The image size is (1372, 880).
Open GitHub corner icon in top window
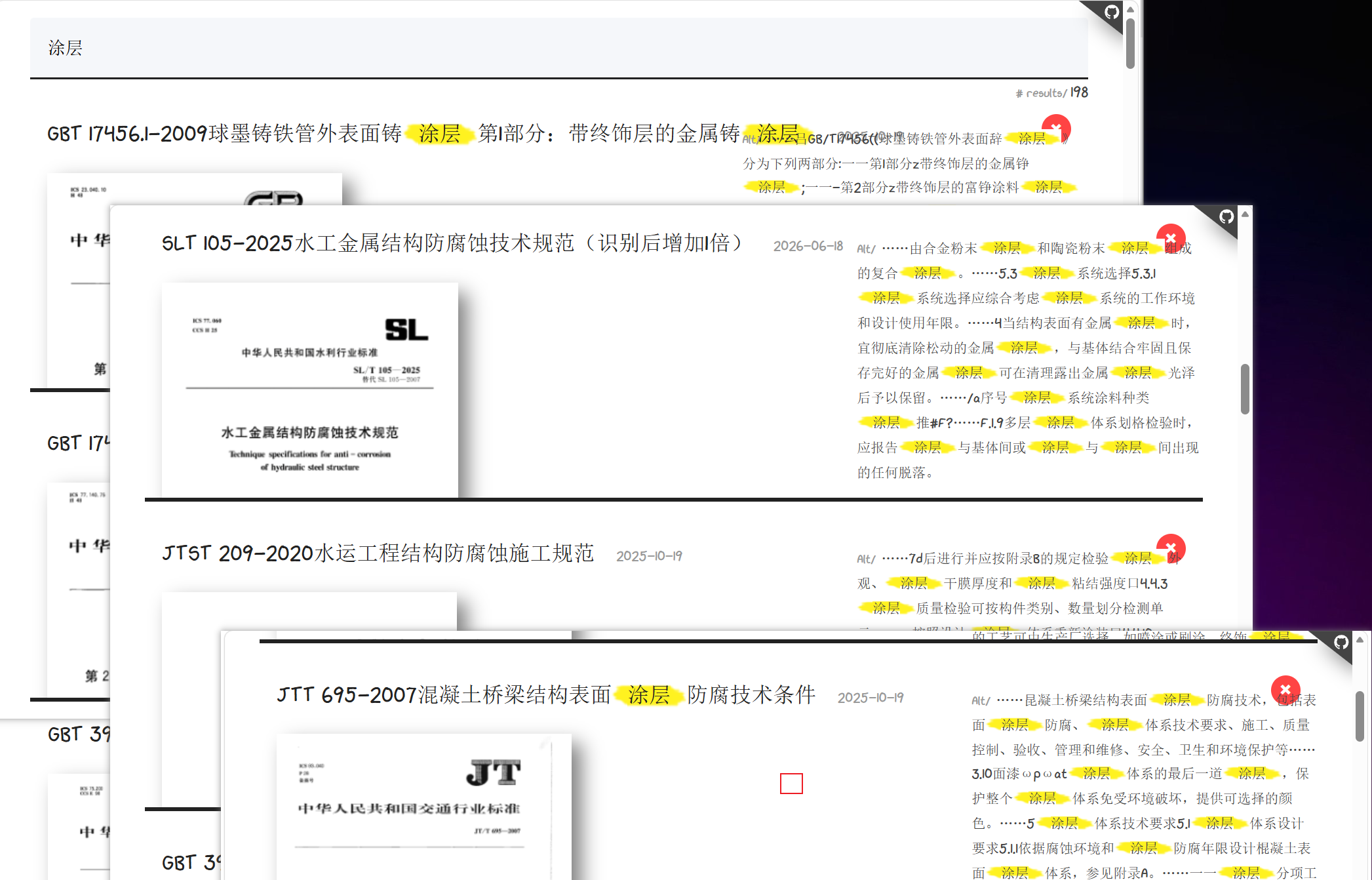coord(1110,12)
